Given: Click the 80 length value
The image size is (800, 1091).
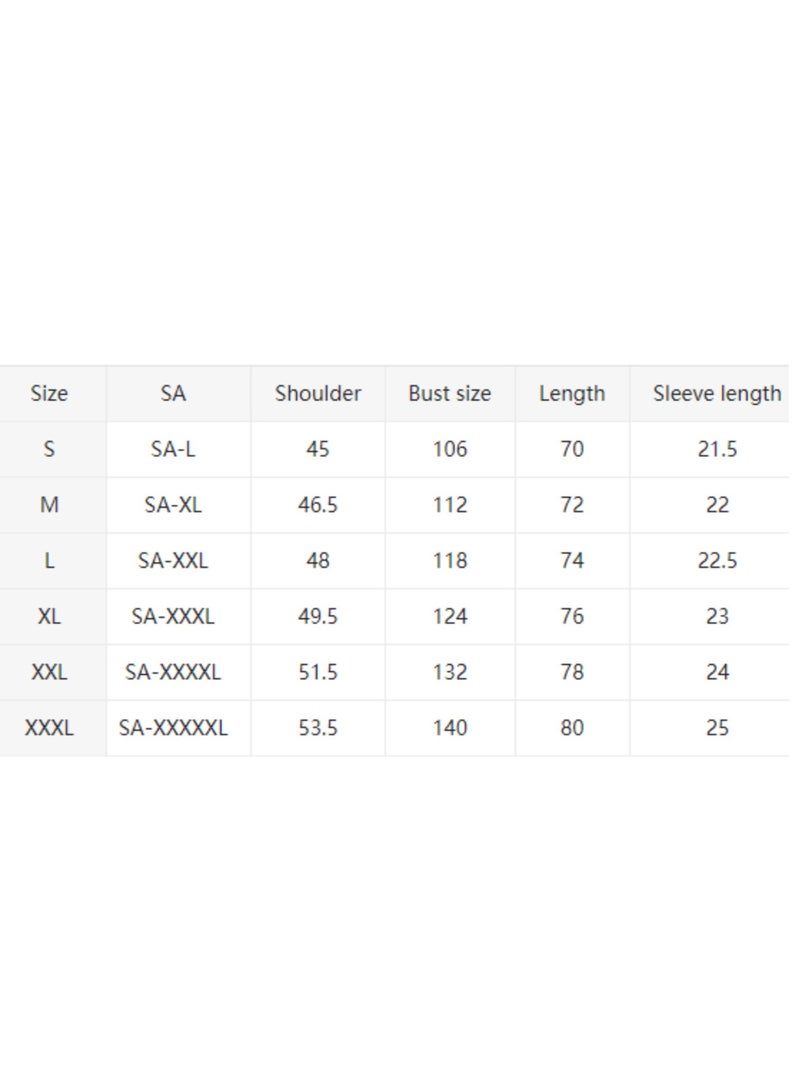Looking at the screenshot, I should click(572, 728).
